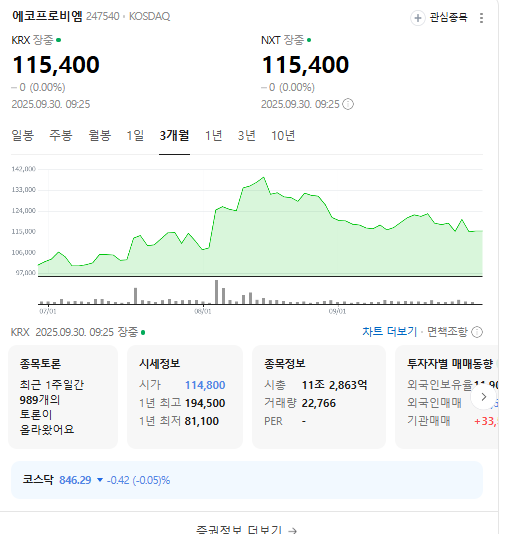Click the 거래량 value 22,766
Screen dimensions: 524x534
(319, 403)
